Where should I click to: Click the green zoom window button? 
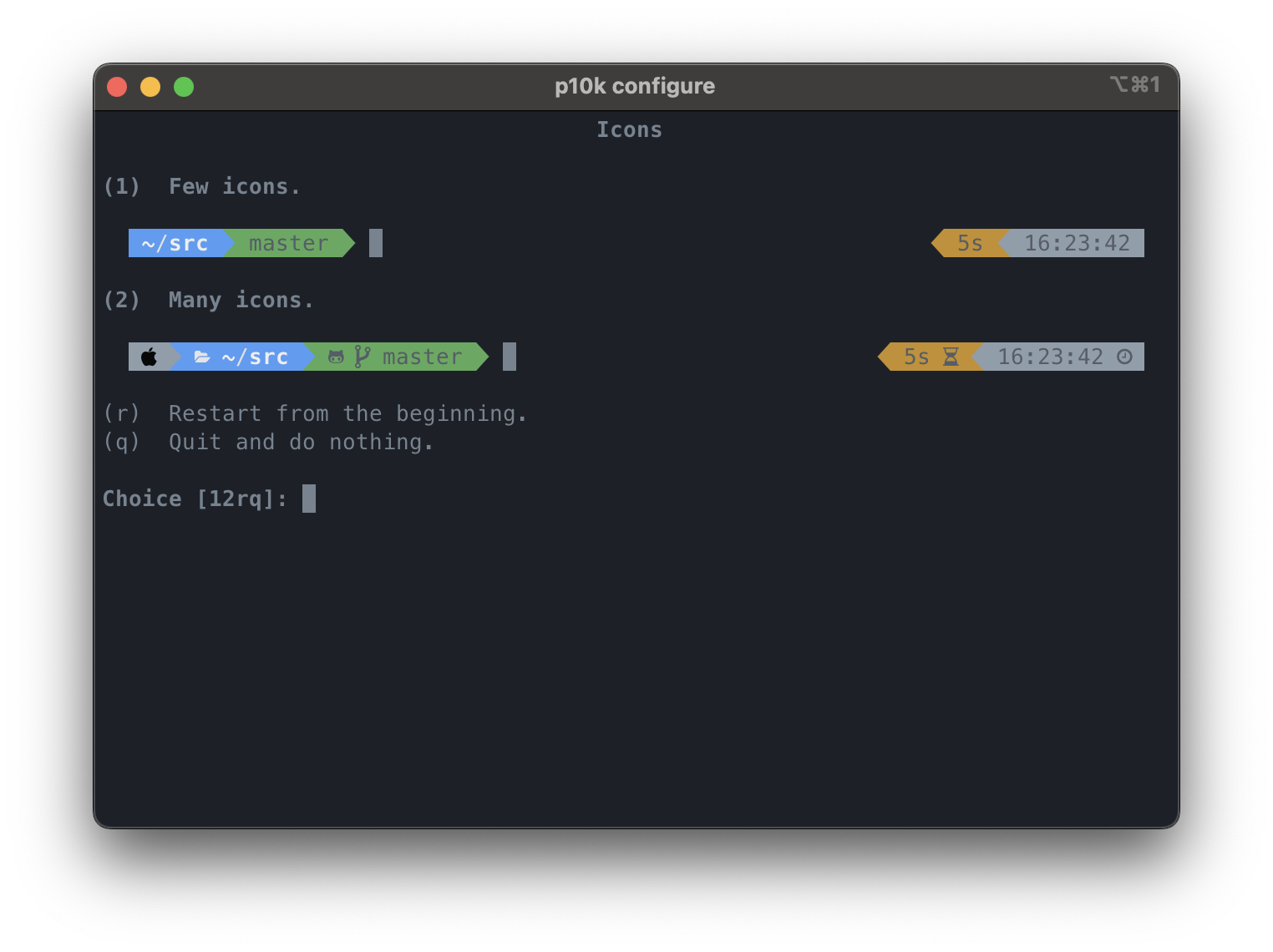[184, 87]
